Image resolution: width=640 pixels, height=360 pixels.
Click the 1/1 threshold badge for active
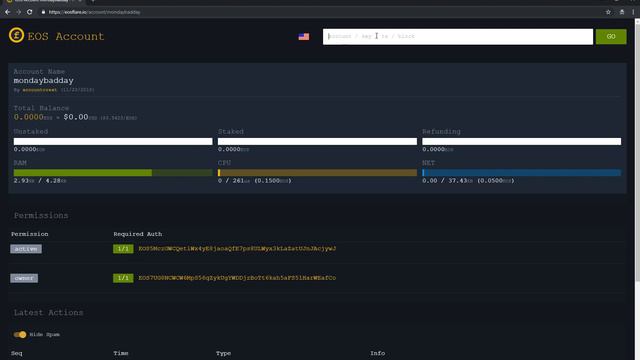[123, 249]
